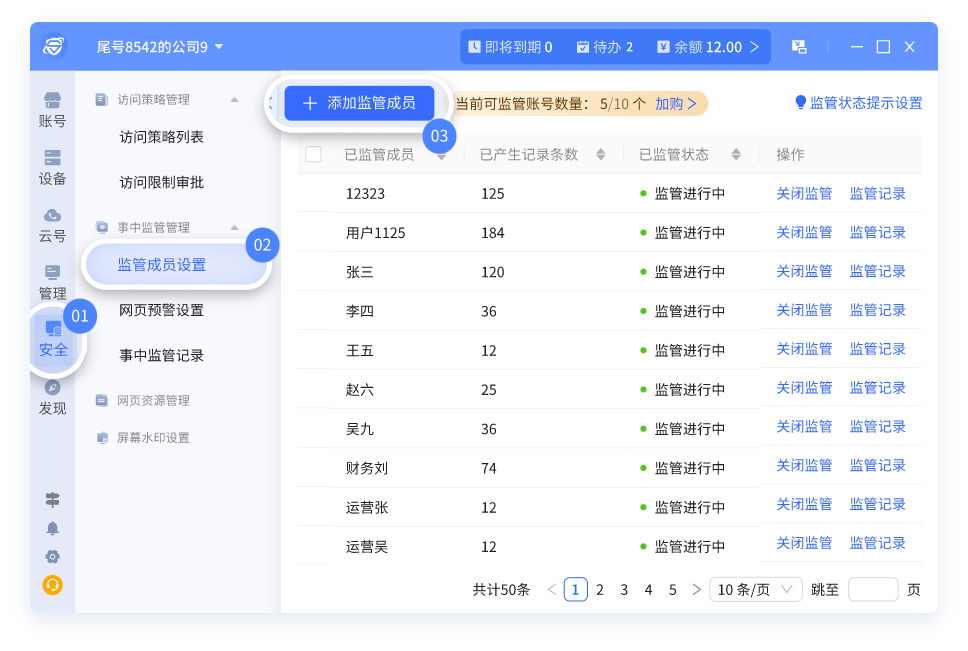The width and height of the screenshot is (968, 651).
Task: Open the 10条/页 page size dropdown
Action: (755, 590)
